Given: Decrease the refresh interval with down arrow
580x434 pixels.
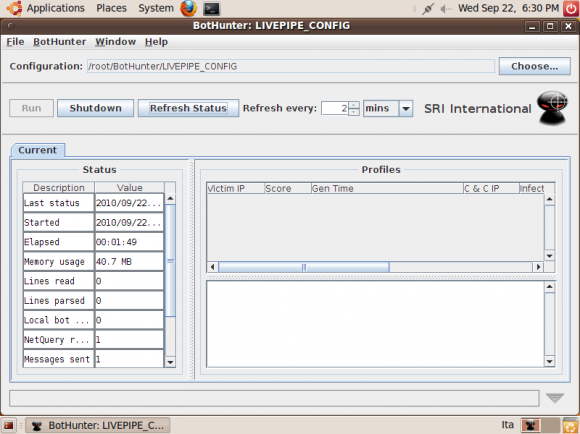Looking at the screenshot, I should [354, 112].
